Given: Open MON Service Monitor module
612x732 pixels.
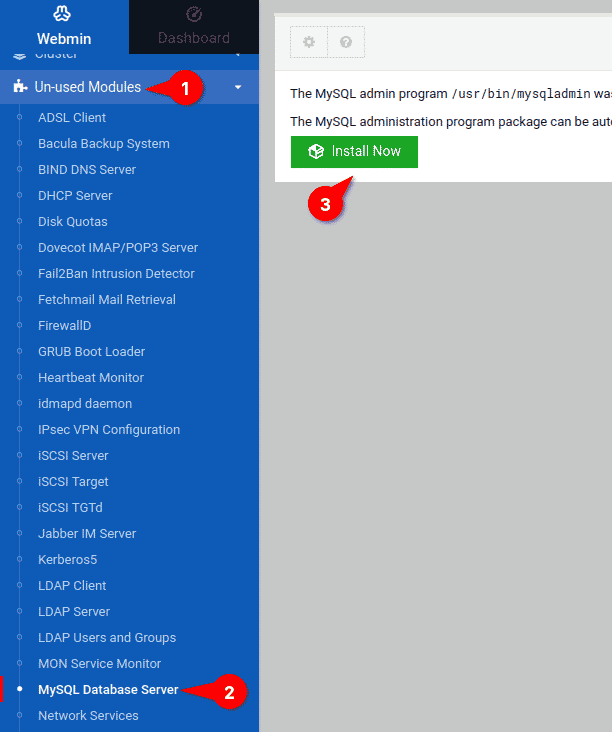Looking at the screenshot, I should 99,664.
